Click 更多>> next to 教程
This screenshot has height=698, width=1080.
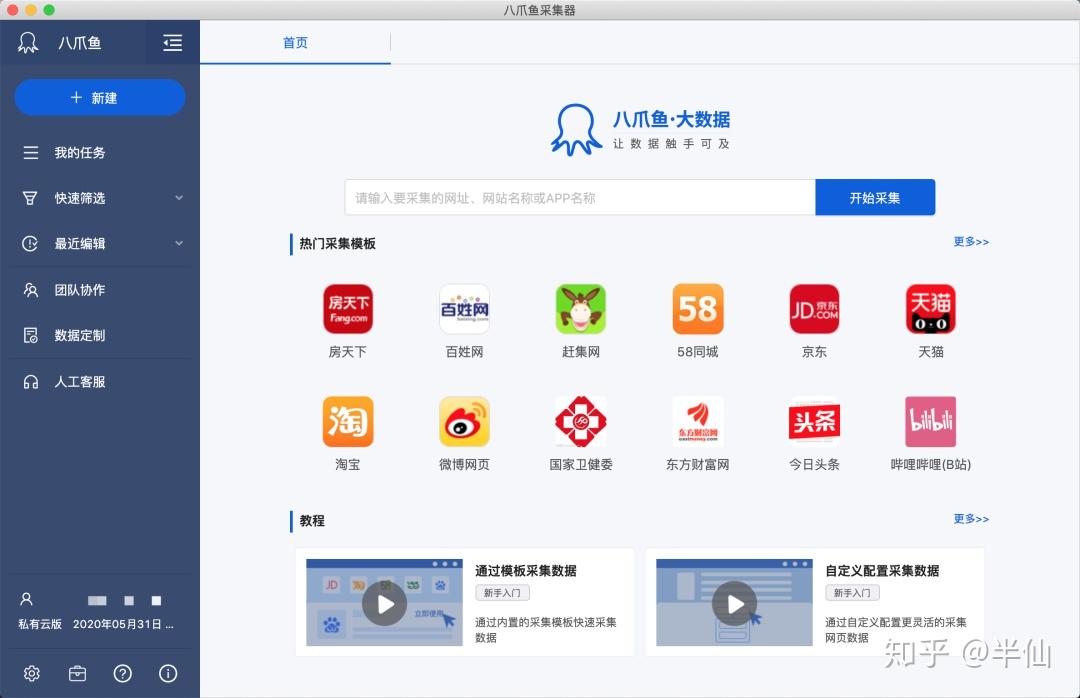tap(971, 519)
